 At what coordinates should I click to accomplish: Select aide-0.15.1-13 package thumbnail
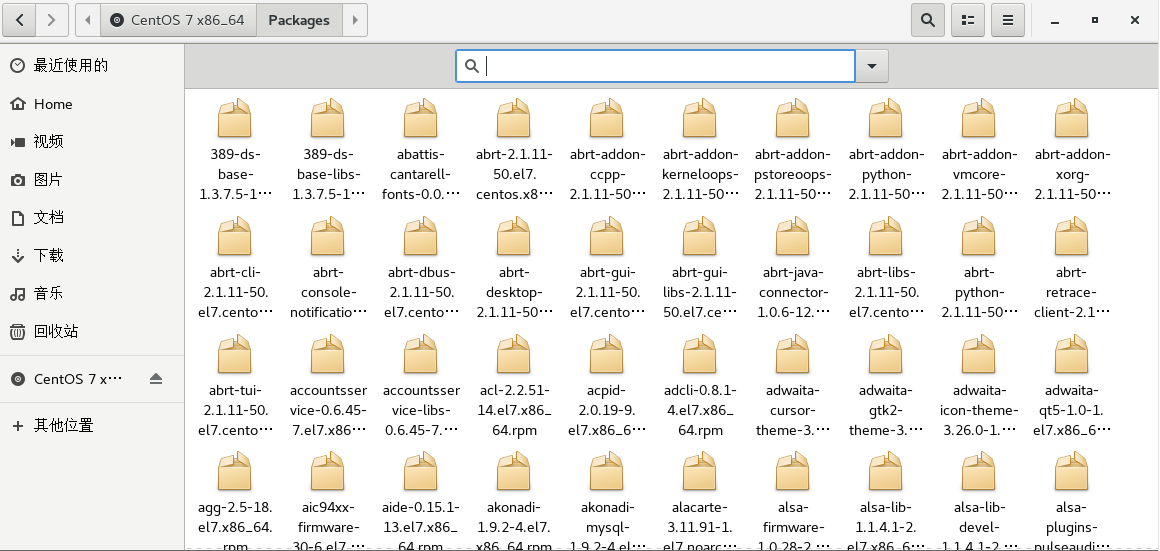tap(421, 473)
